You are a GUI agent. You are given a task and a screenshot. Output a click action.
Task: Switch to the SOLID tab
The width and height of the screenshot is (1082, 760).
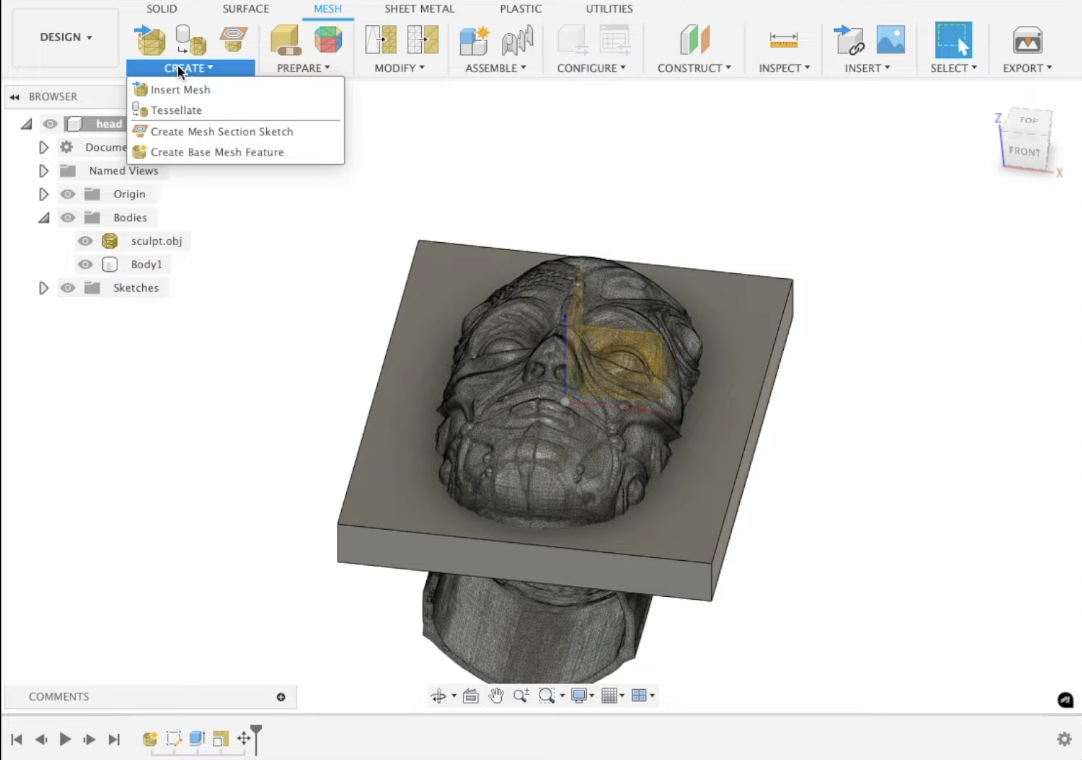(x=161, y=8)
